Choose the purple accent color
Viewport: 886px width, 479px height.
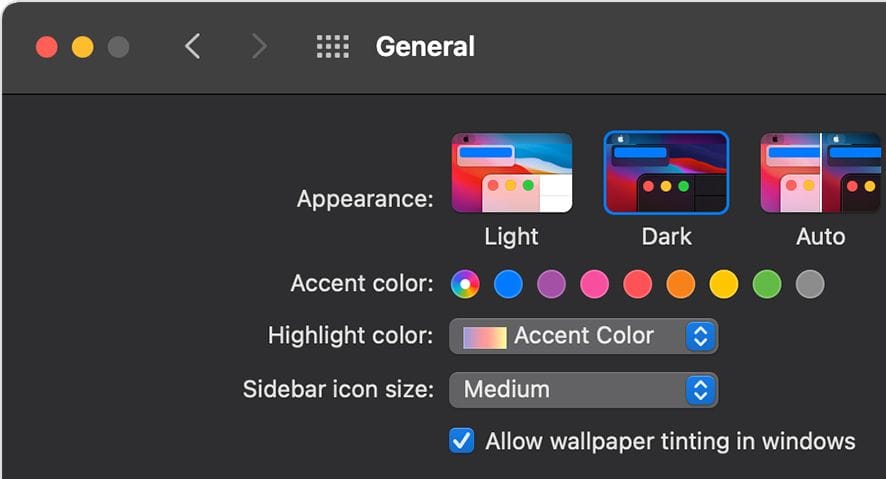[551, 284]
